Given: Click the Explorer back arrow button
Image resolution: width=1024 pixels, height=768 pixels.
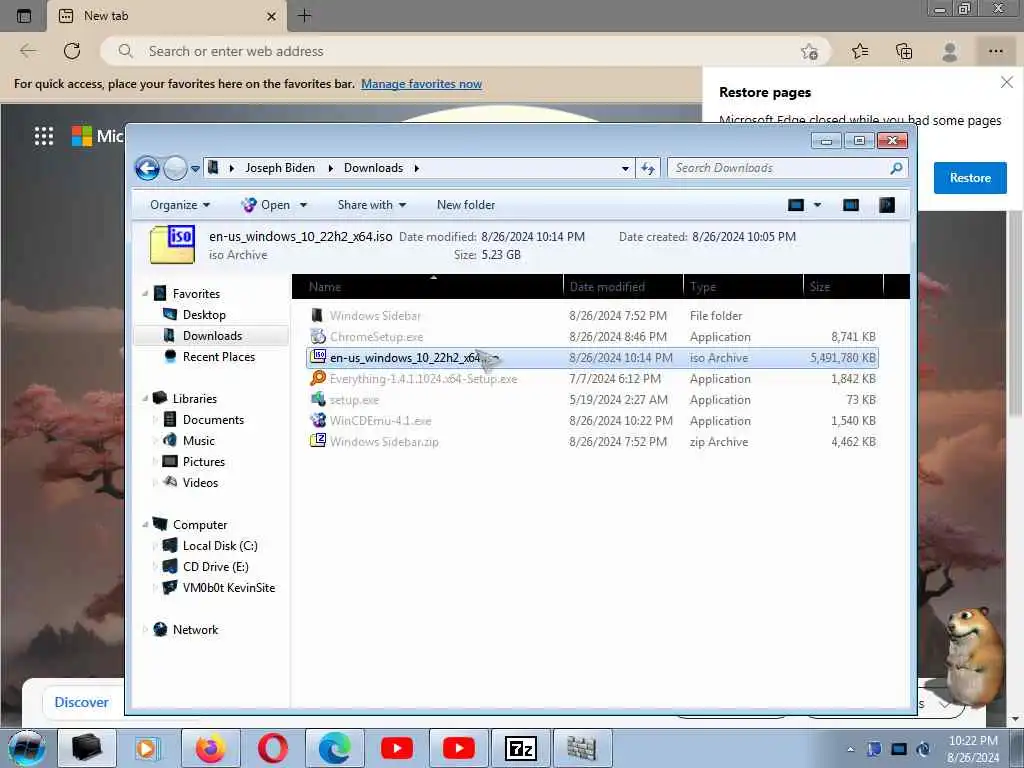Looking at the screenshot, I should pyautogui.click(x=148, y=168).
